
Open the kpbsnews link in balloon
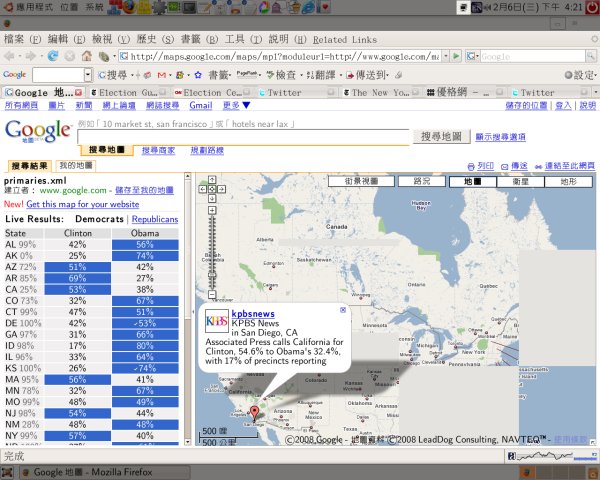point(253,314)
